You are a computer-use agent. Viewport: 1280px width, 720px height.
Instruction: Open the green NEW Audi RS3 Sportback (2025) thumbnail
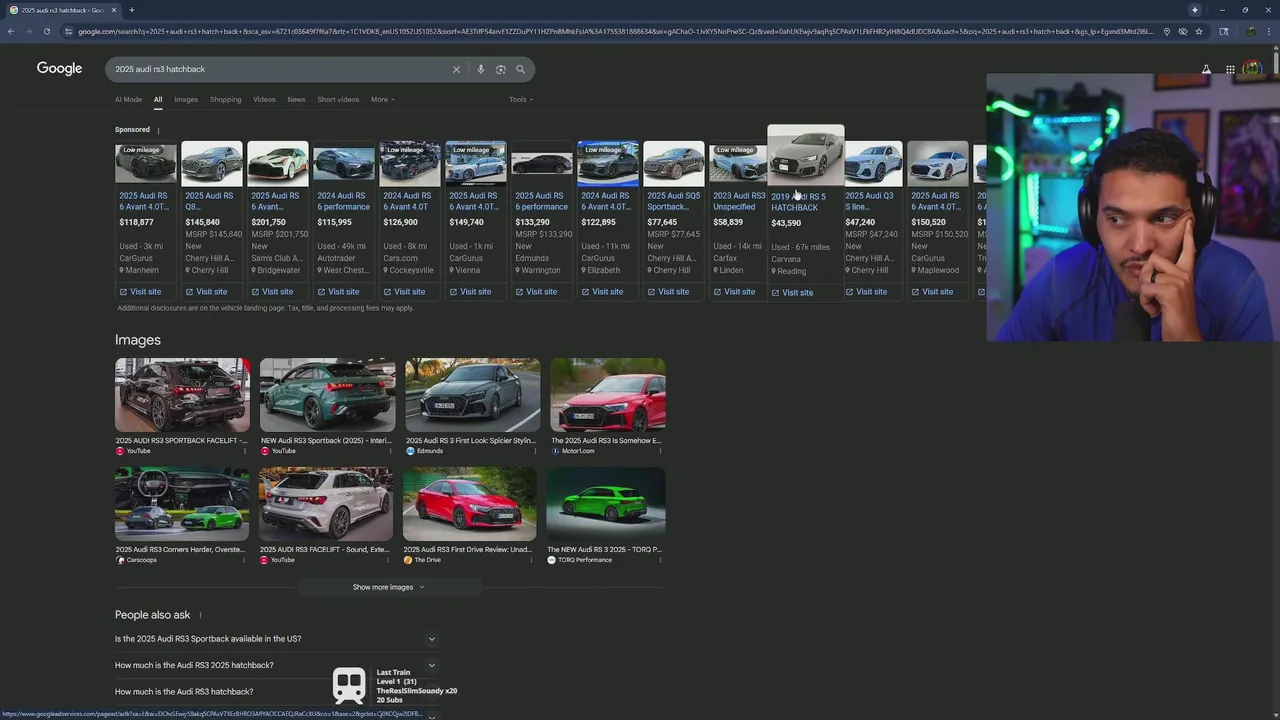tap(327, 395)
